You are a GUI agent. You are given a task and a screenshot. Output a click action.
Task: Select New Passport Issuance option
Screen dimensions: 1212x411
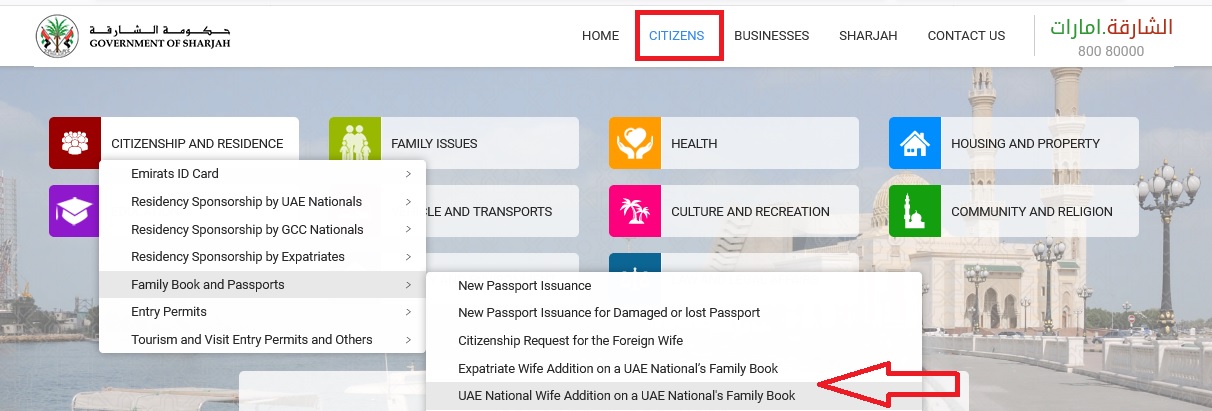[x=524, y=286]
